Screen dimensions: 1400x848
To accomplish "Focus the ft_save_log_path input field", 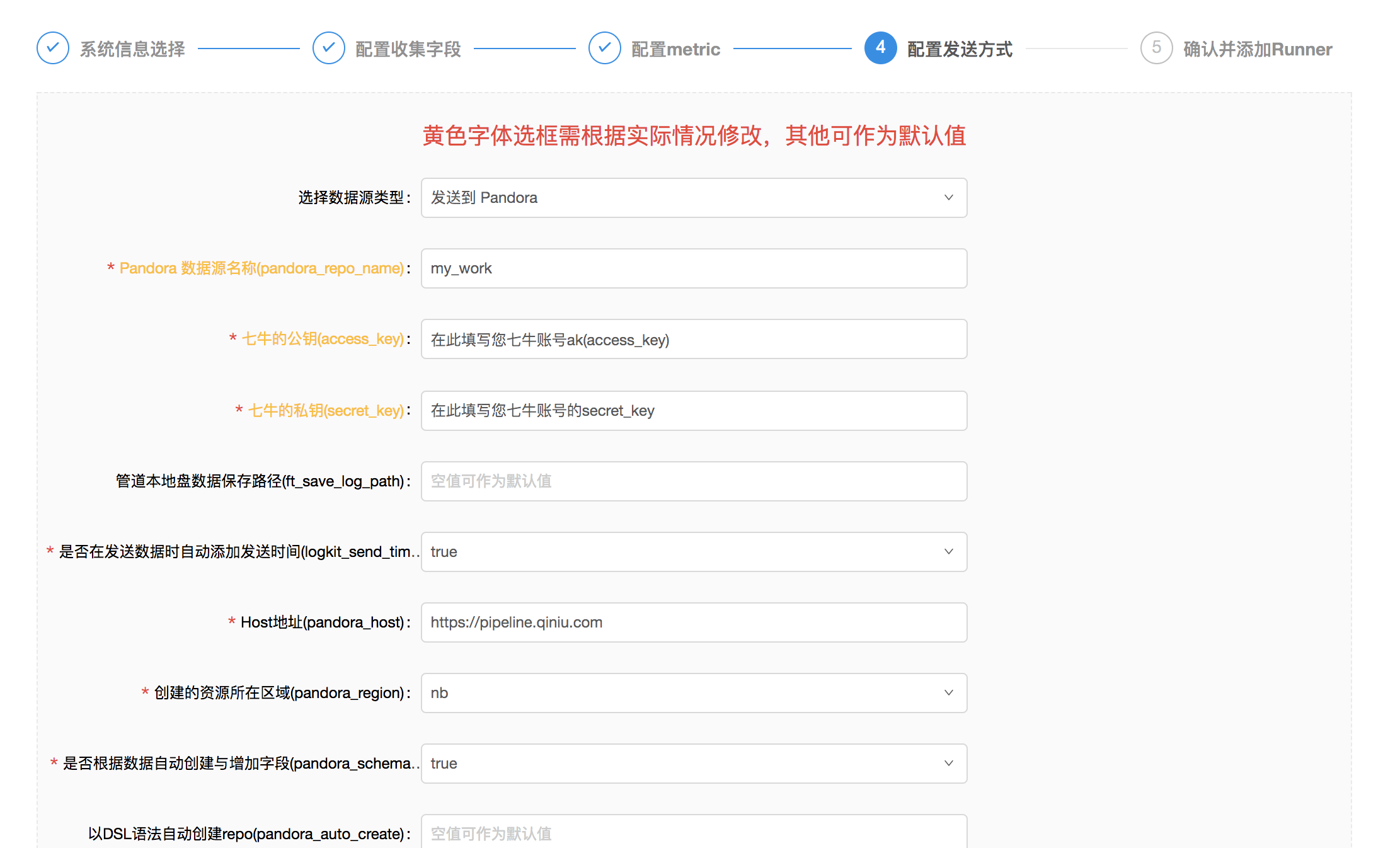I will (x=694, y=481).
